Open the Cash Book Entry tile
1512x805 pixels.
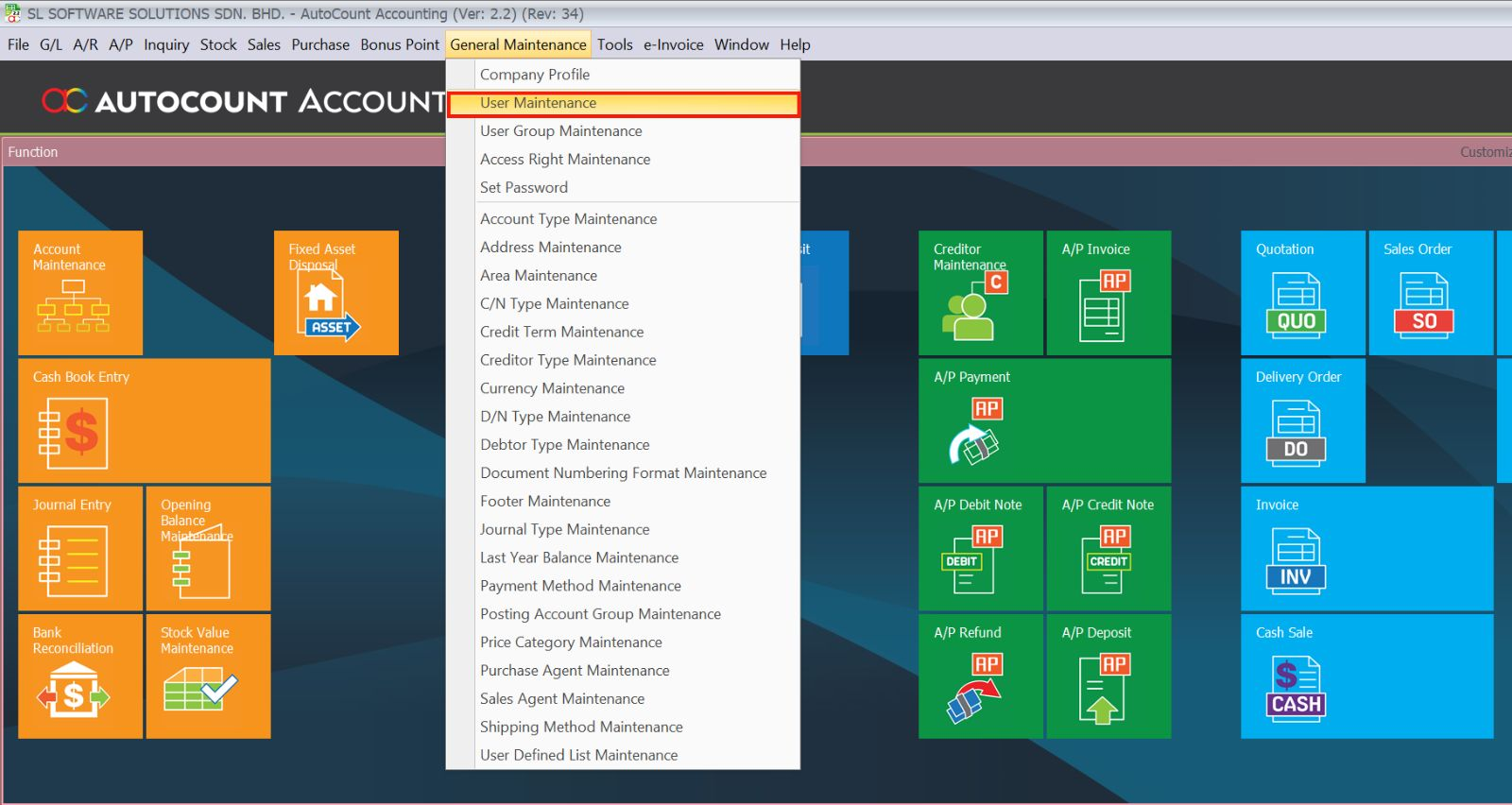(144, 420)
